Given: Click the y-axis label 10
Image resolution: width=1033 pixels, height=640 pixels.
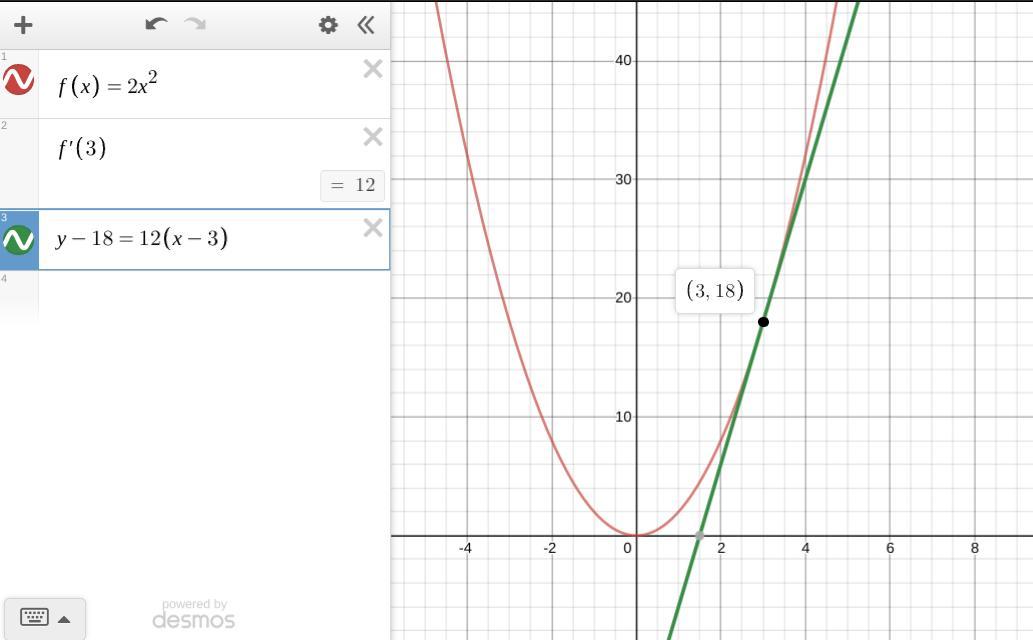Looking at the screenshot, I should click(623, 417).
